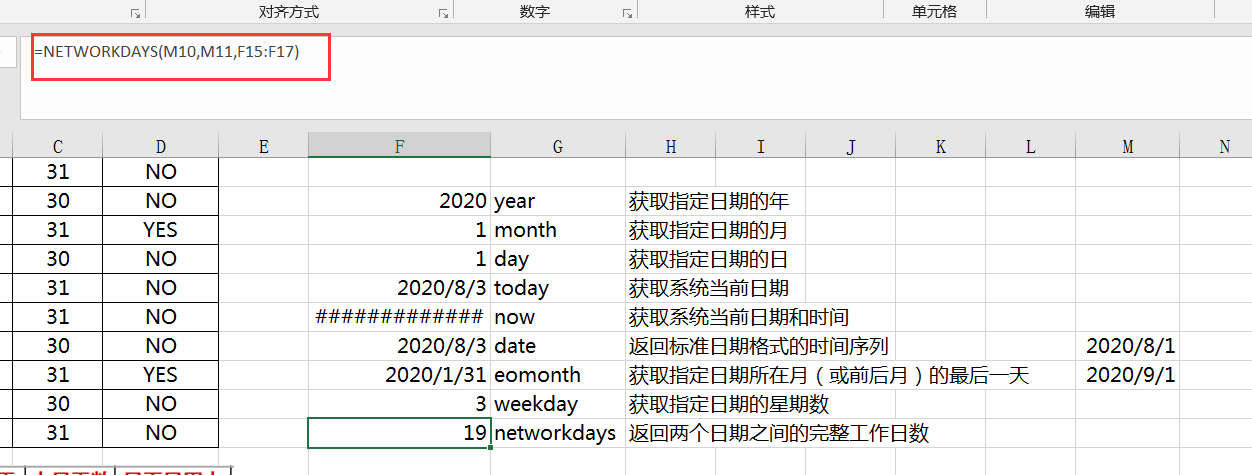Viewport: 1252px width, 475px height.
Task: Select the 2020/8/1 cell in column M
Action: pos(1127,346)
